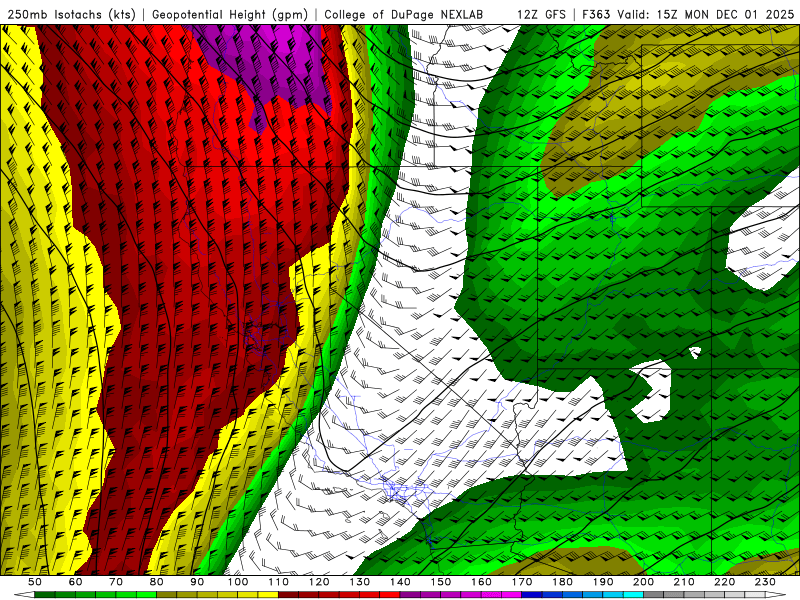The width and height of the screenshot is (800, 600).
Task: Click the 170 value on the color scale
Action: click(x=522, y=582)
